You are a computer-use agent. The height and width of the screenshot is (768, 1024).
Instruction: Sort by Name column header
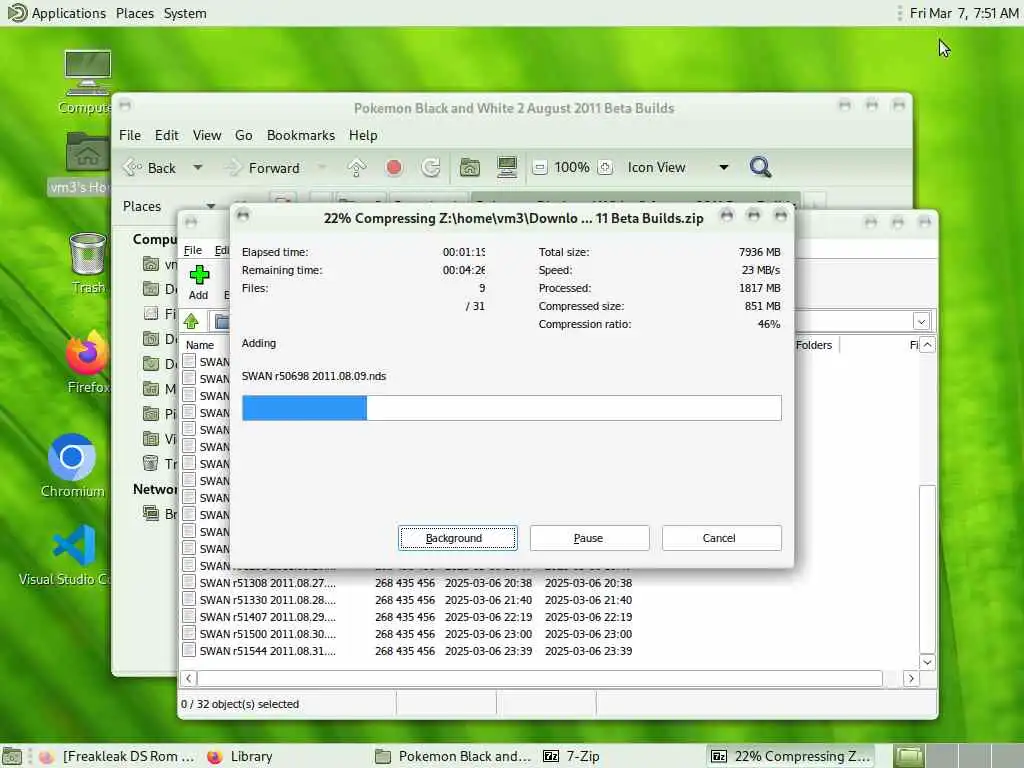[200, 345]
